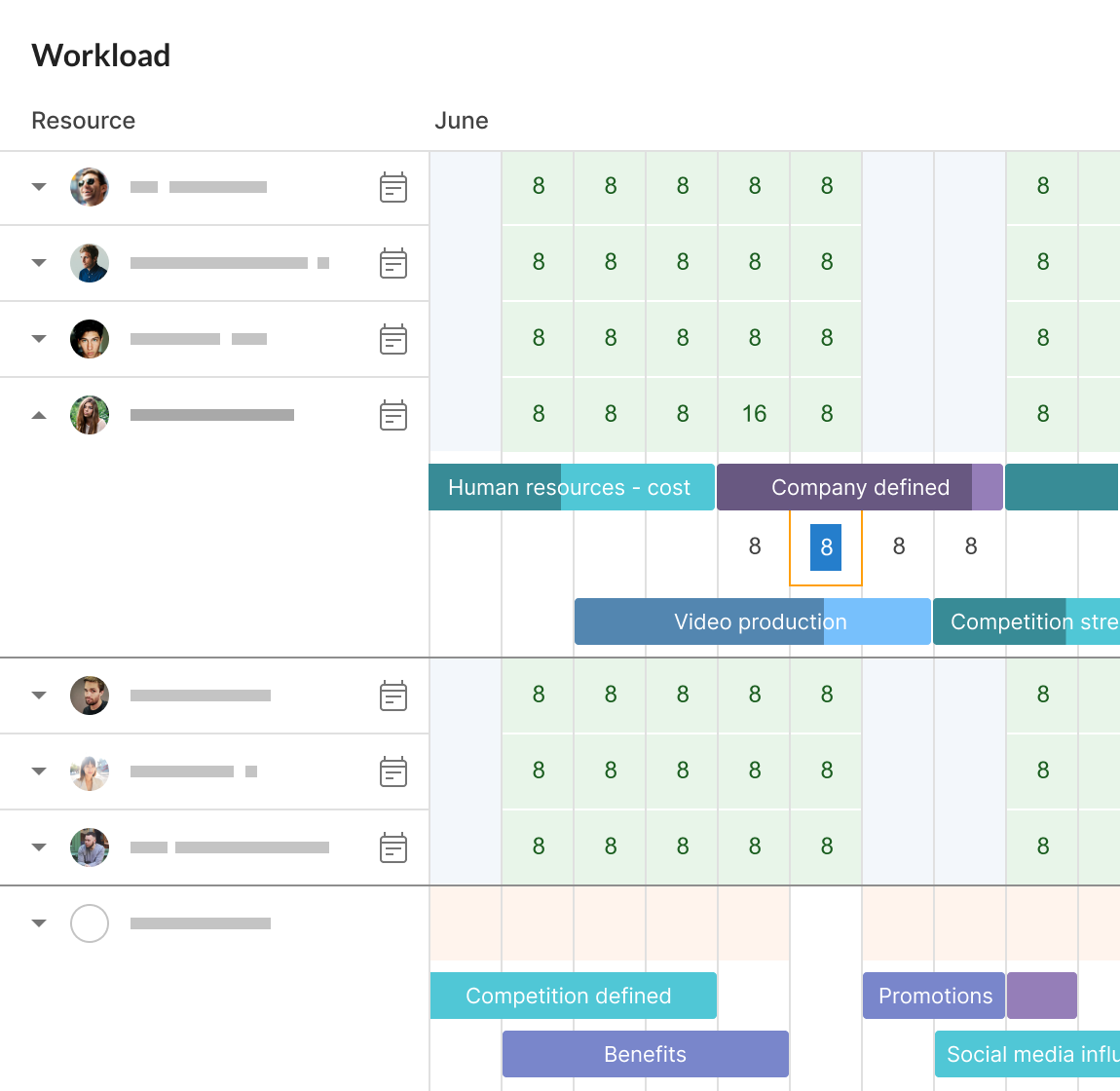The height and width of the screenshot is (1091, 1120).
Task: Expand the first resource row
Action: (x=39, y=187)
